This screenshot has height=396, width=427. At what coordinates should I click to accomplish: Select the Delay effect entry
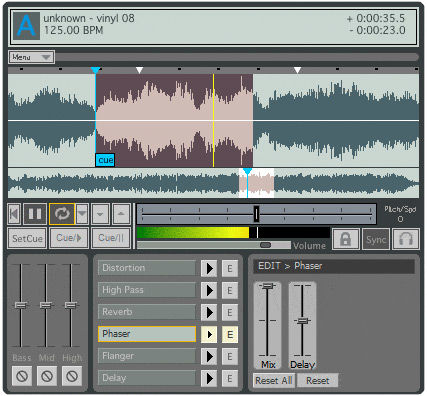pyautogui.click(x=147, y=378)
